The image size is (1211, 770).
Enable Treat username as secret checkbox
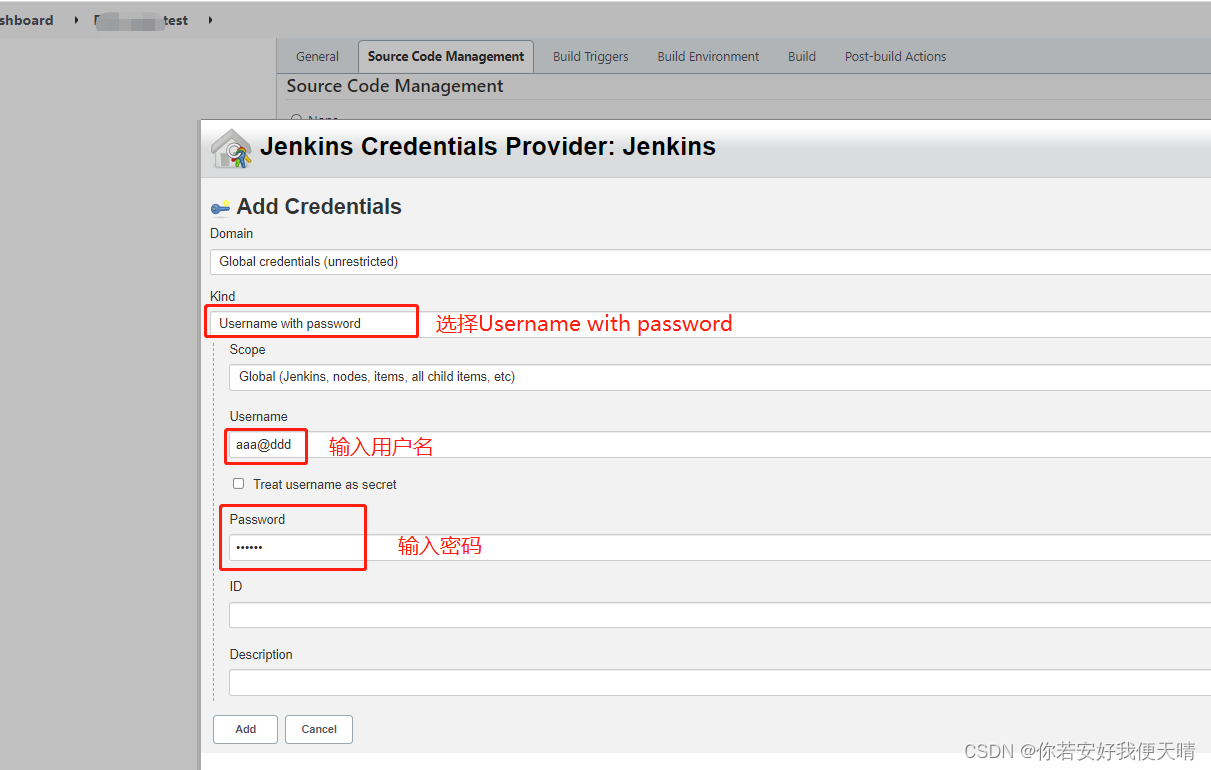238,484
